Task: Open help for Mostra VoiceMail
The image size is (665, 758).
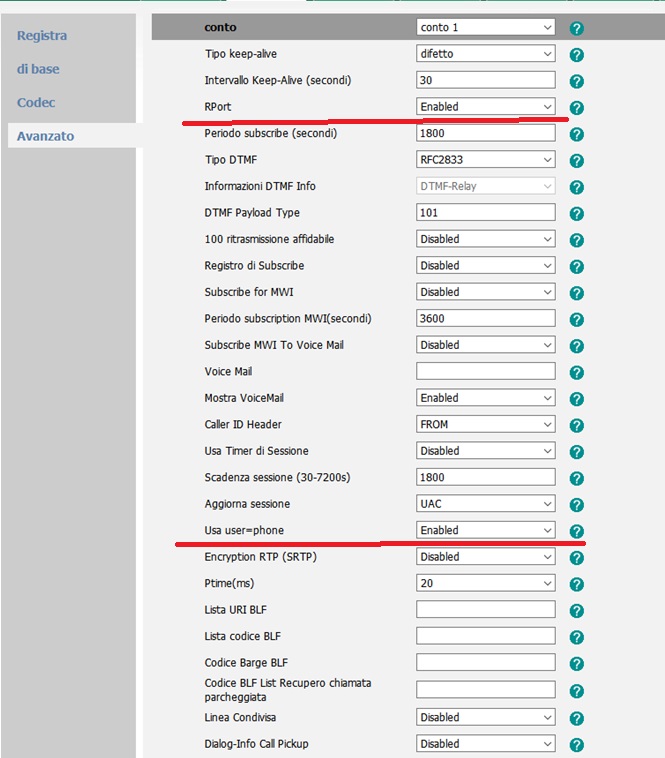Action: [x=576, y=399]
